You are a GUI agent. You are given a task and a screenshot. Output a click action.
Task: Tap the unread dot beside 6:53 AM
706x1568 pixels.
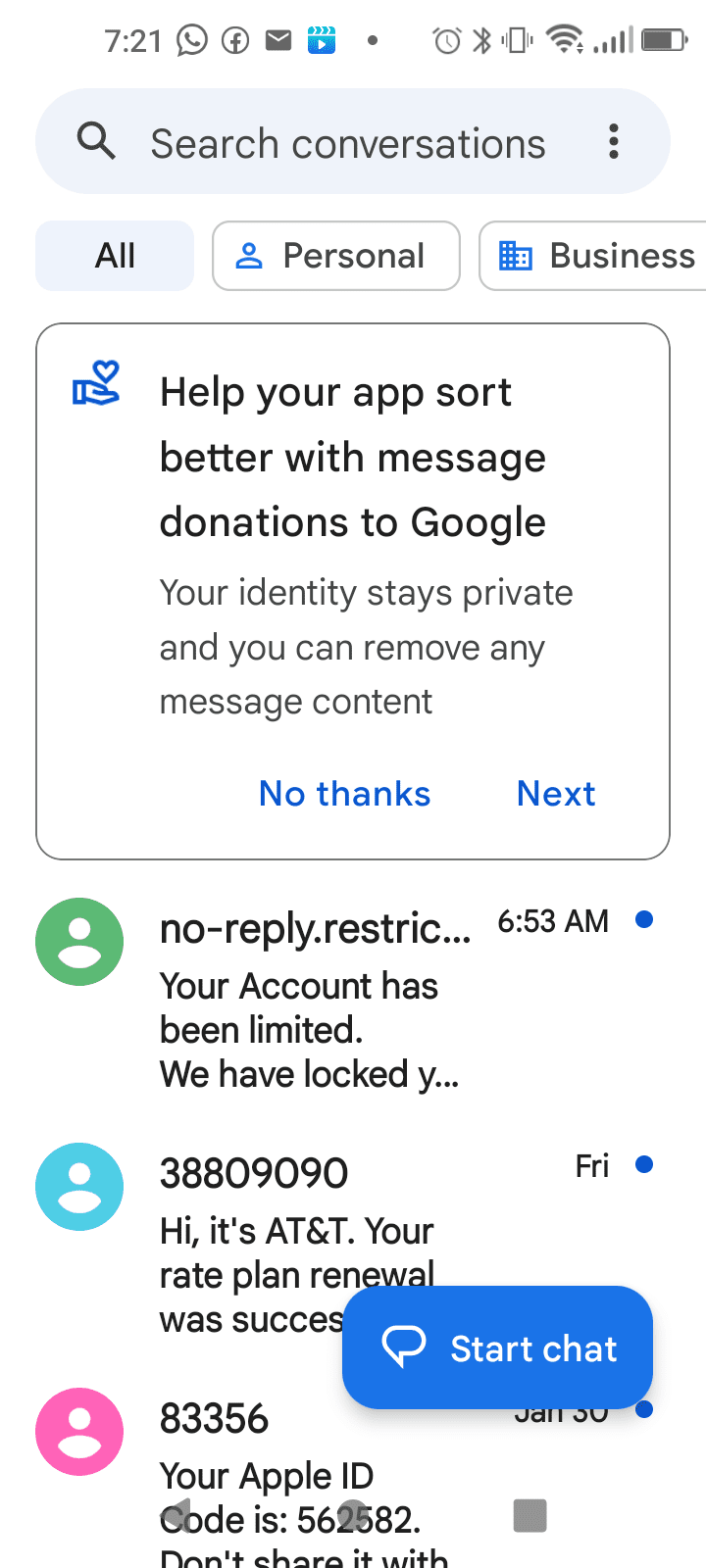point(644,920)
